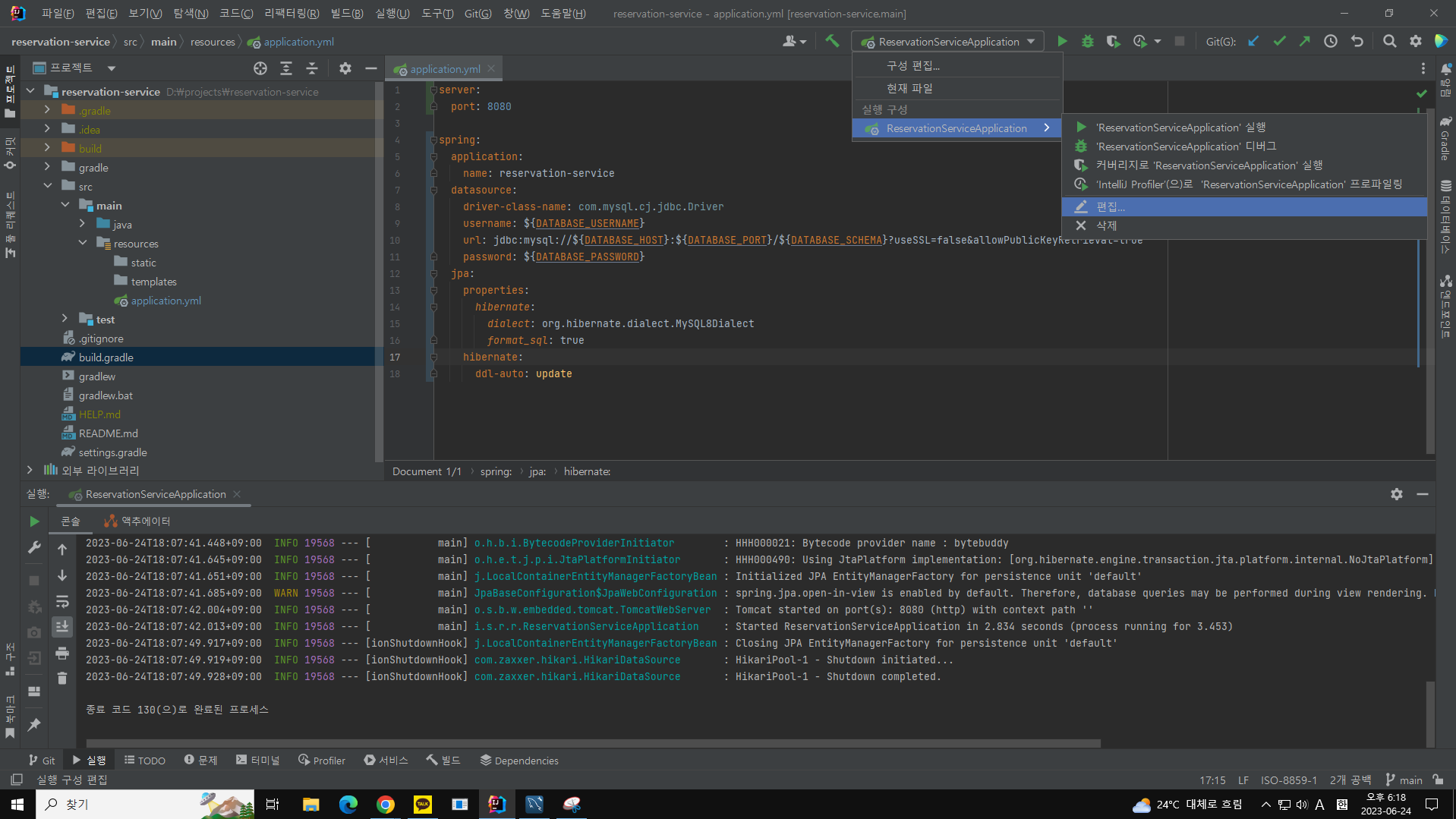Open Git history clock icon
1456x819 pixels.
tap(1331, 42)
